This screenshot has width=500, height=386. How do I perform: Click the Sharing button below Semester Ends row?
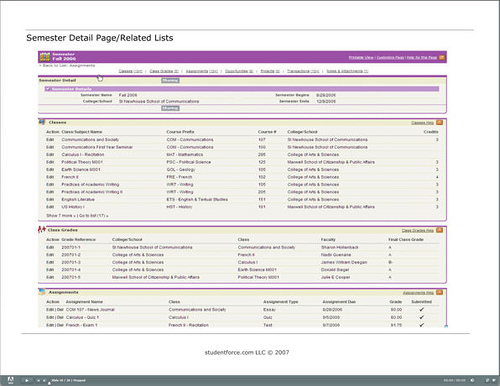click(x=170, y=108)
